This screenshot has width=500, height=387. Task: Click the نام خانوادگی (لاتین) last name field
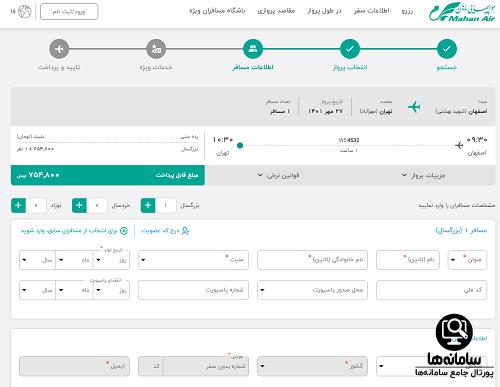[x=312, y=260]
